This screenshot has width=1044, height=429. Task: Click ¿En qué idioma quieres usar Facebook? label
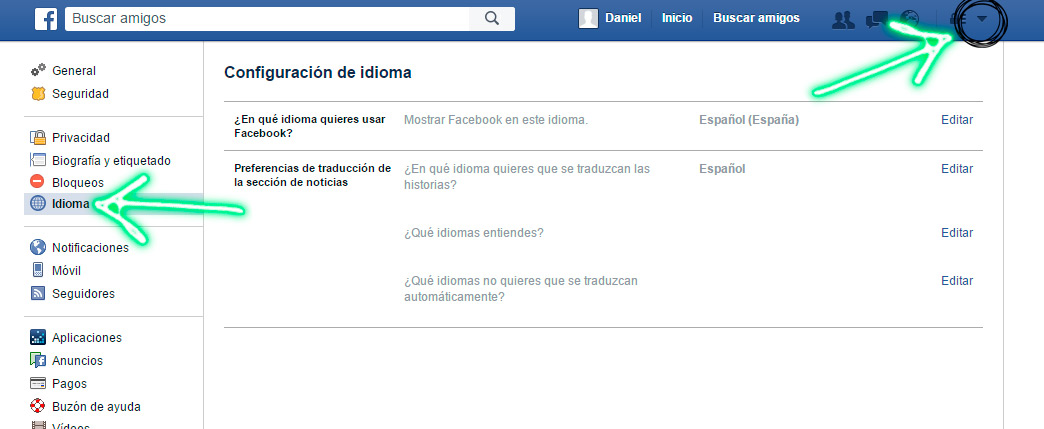[310, 127]
